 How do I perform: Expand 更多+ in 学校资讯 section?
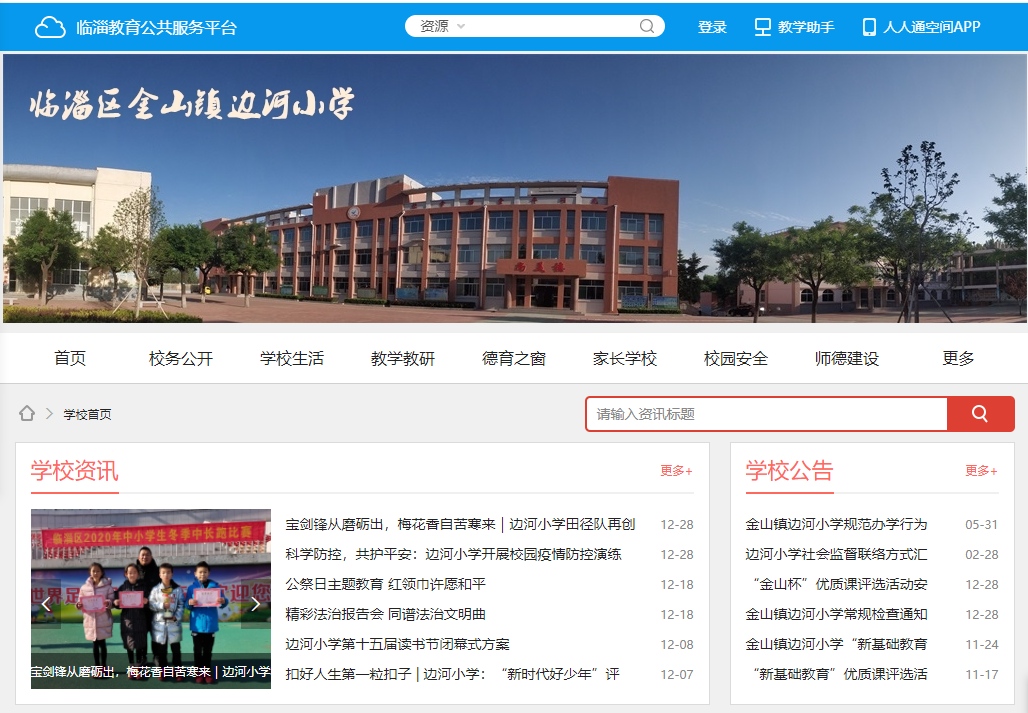[x=676, y=471]
